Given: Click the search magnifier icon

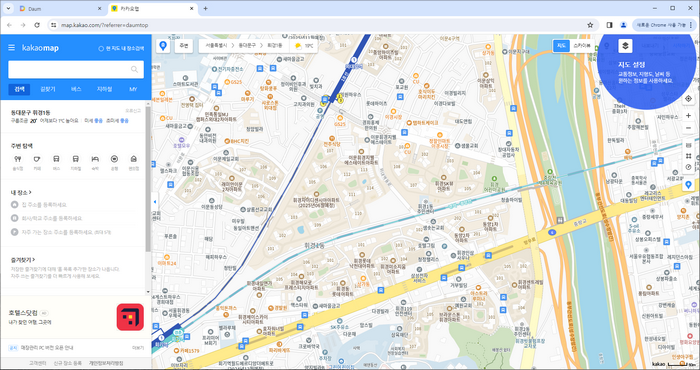Looking at the screenshot, I should tap(134, 69).
